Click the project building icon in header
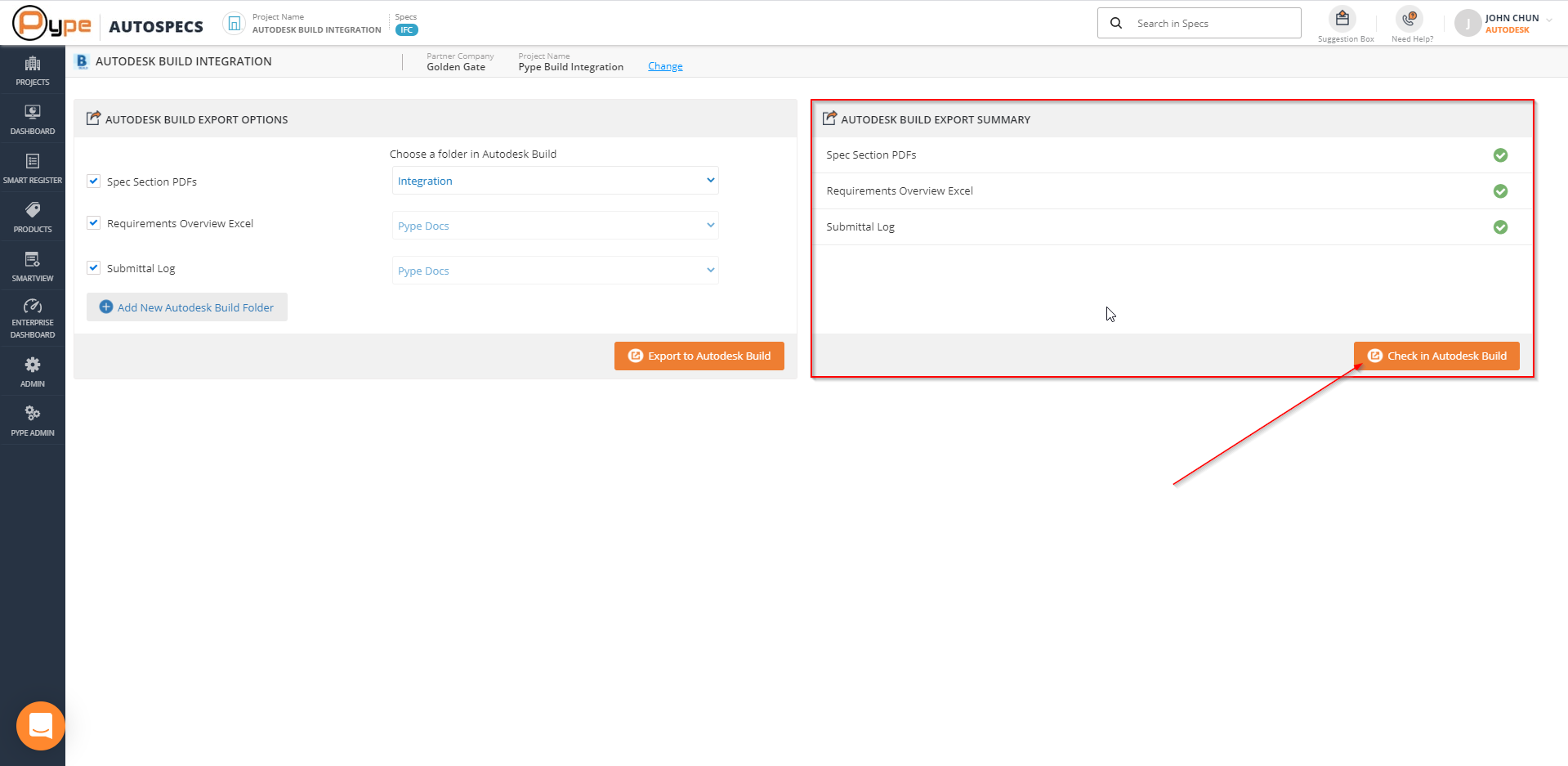Viewport: 1568px width, 766px height. (235, 24)
